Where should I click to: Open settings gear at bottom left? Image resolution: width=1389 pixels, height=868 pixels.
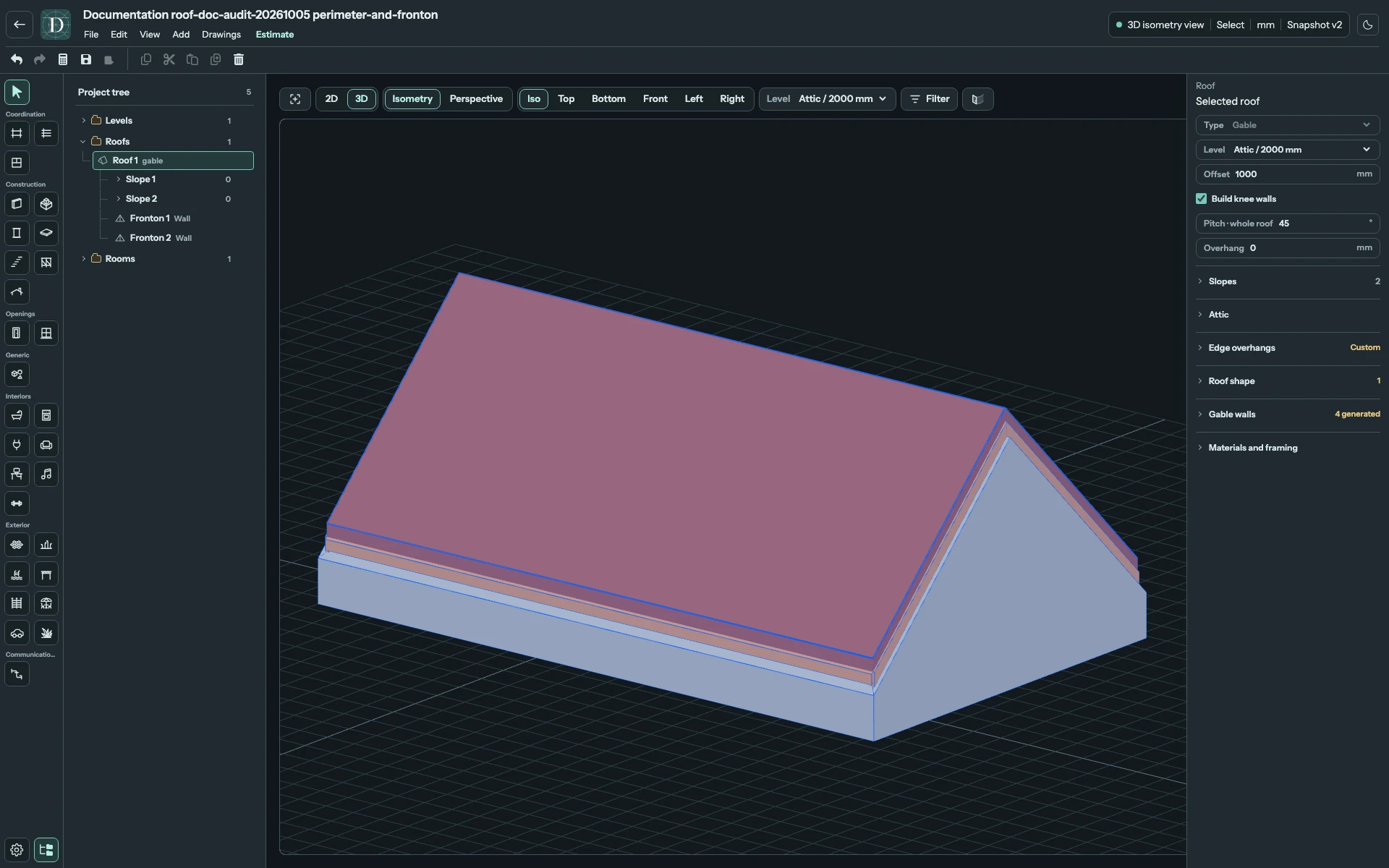pyautogui.click(x=17, y=849)
